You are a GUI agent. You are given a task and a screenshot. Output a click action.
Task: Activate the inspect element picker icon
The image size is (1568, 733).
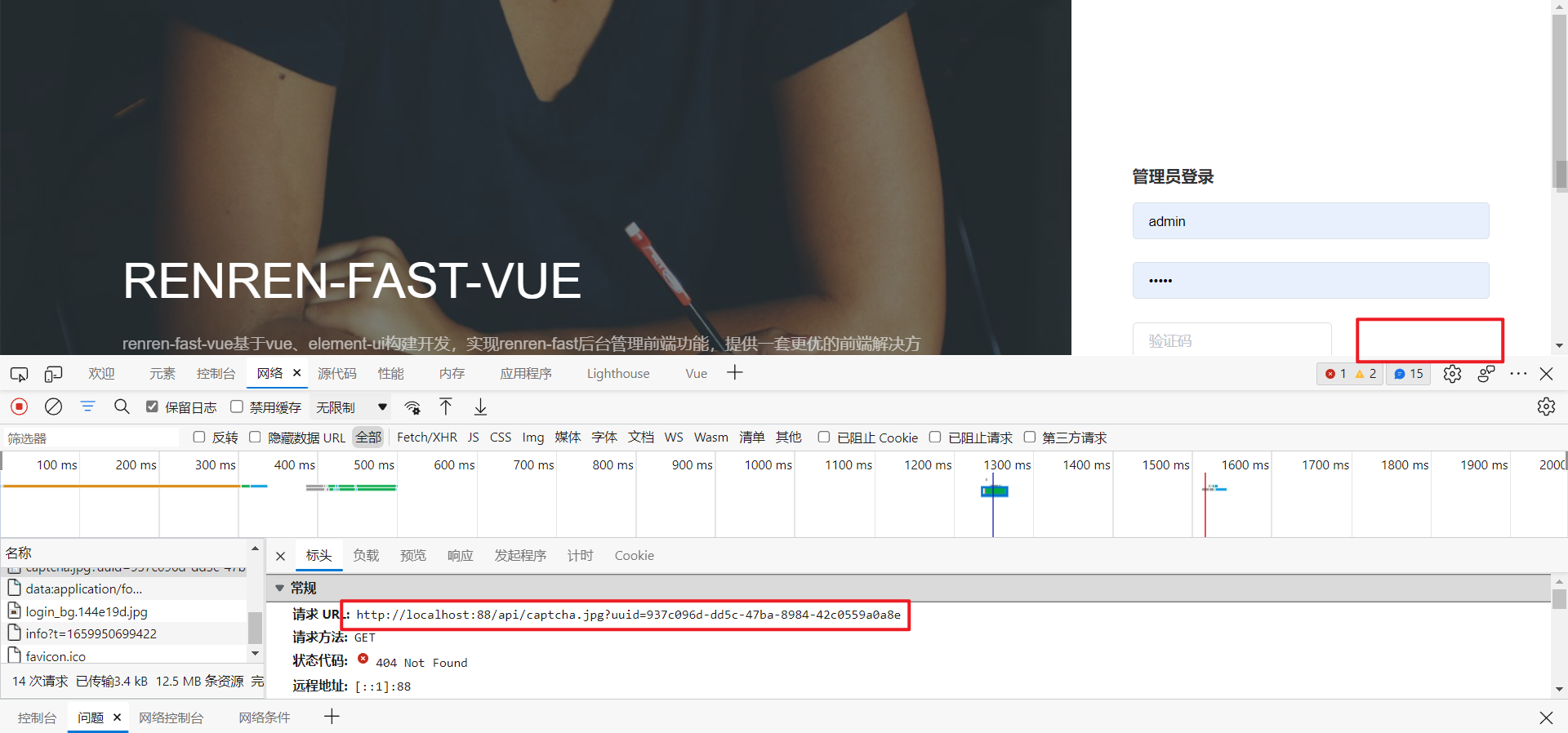(19, 374)
